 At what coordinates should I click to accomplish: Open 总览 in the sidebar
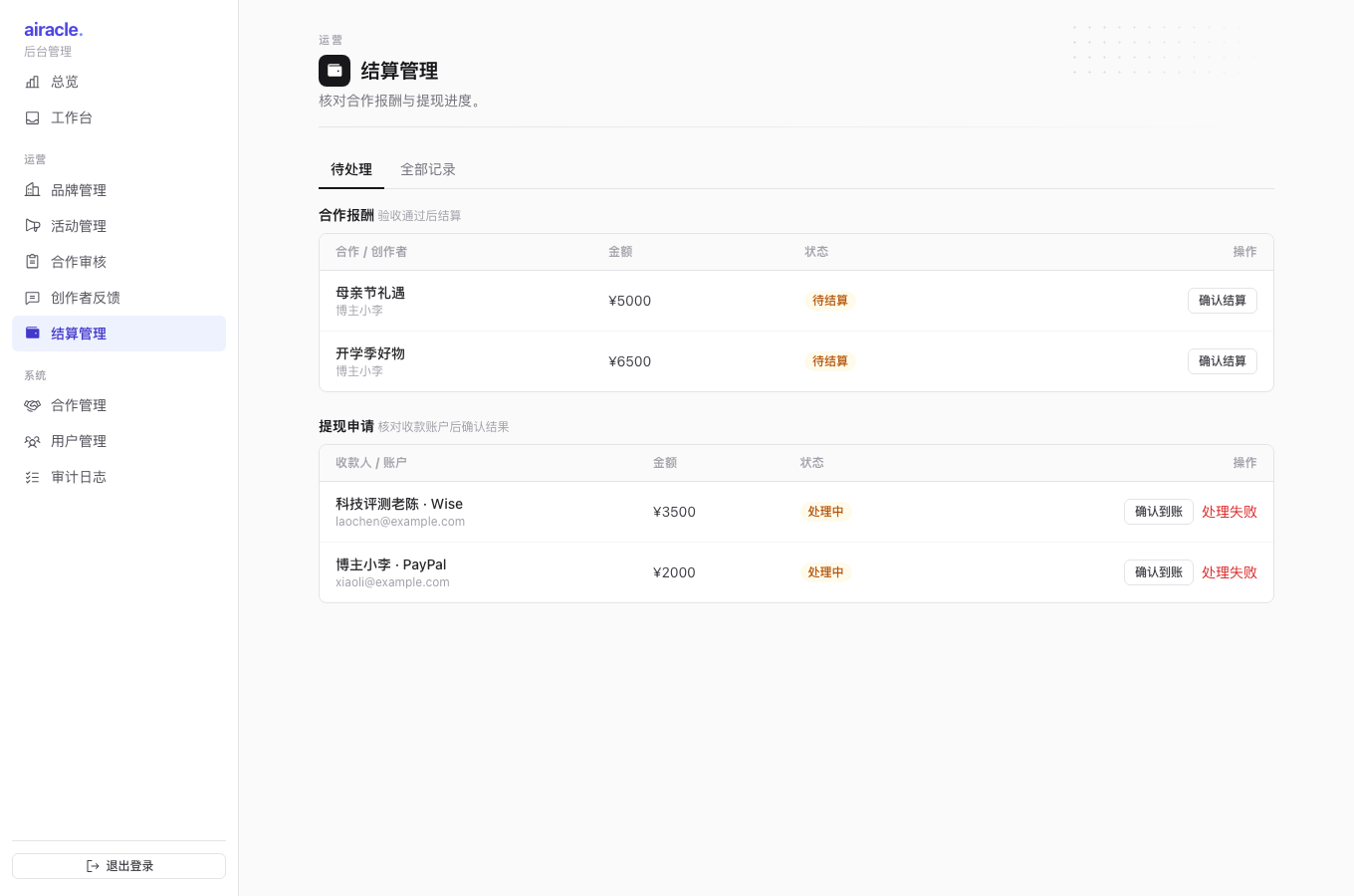119,82
